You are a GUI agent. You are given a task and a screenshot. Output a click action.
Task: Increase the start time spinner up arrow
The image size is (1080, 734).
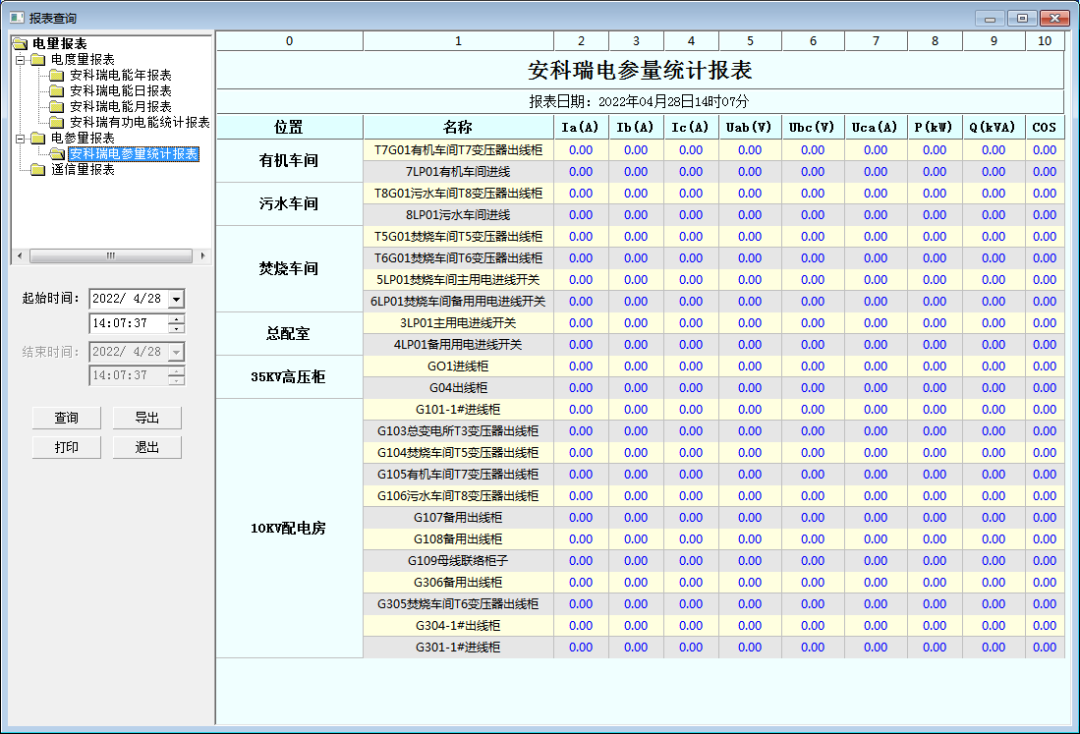(177, 319)
